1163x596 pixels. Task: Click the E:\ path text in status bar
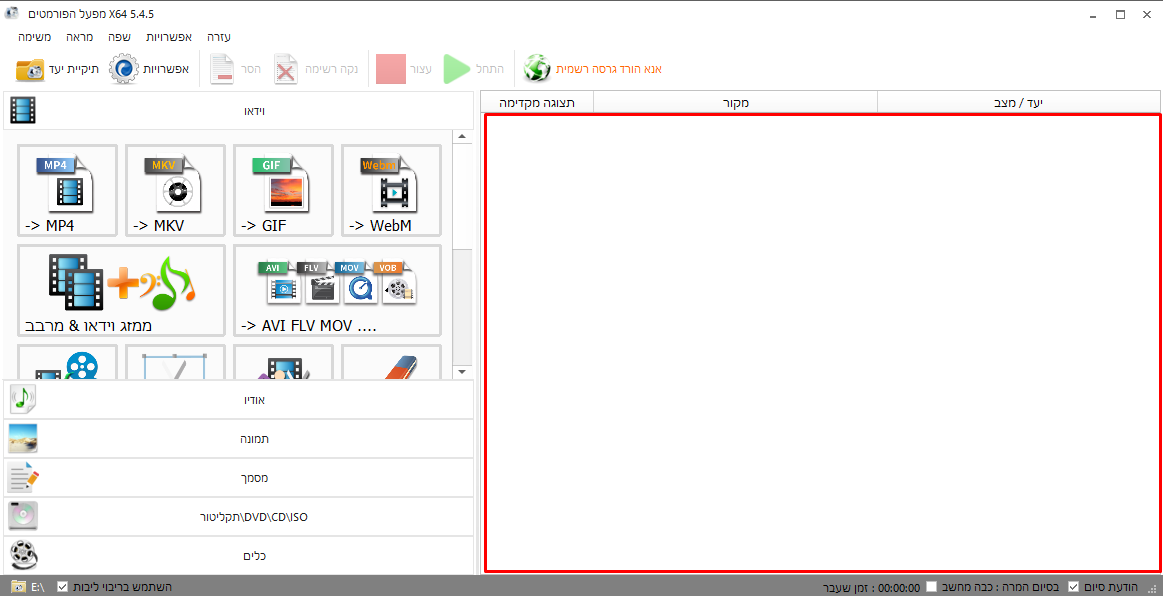click(x=38, y=587)
